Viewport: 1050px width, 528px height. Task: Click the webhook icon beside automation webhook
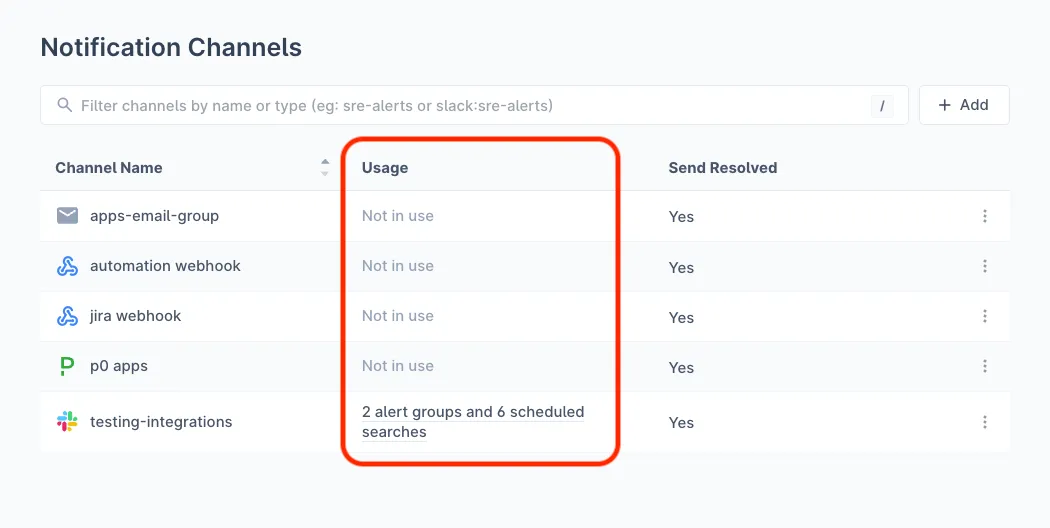pos(67,266)
